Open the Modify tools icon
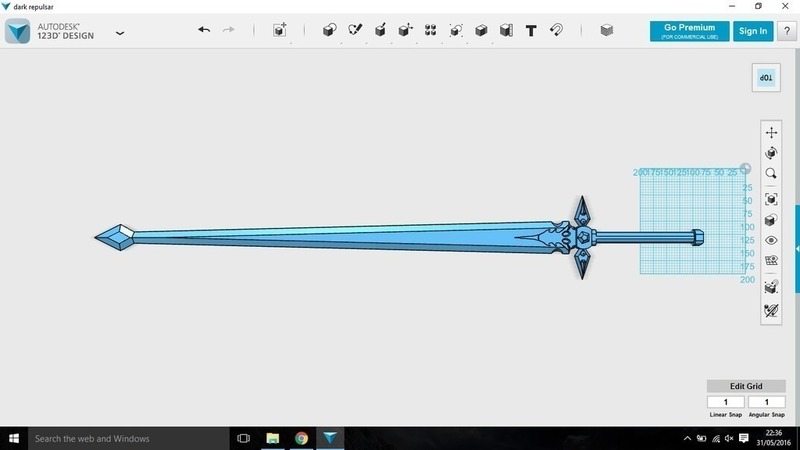Viewport: 800px width, 450px height. (406, 30)
